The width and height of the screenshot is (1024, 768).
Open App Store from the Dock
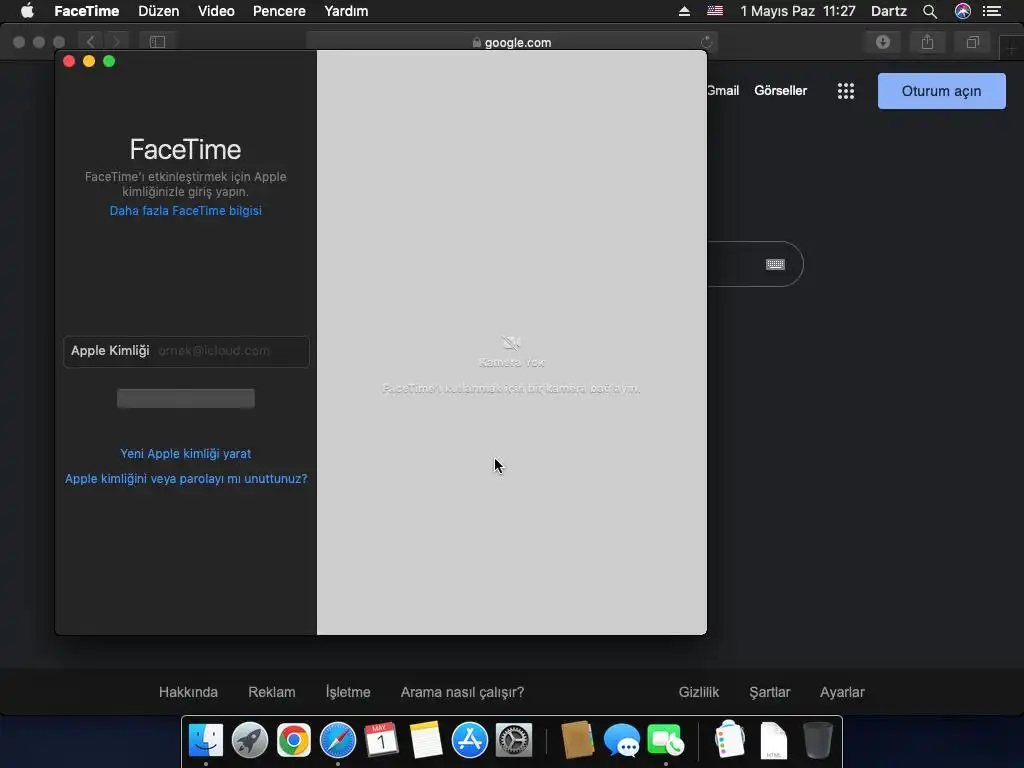pyautogui.click(x=470, y=741)
